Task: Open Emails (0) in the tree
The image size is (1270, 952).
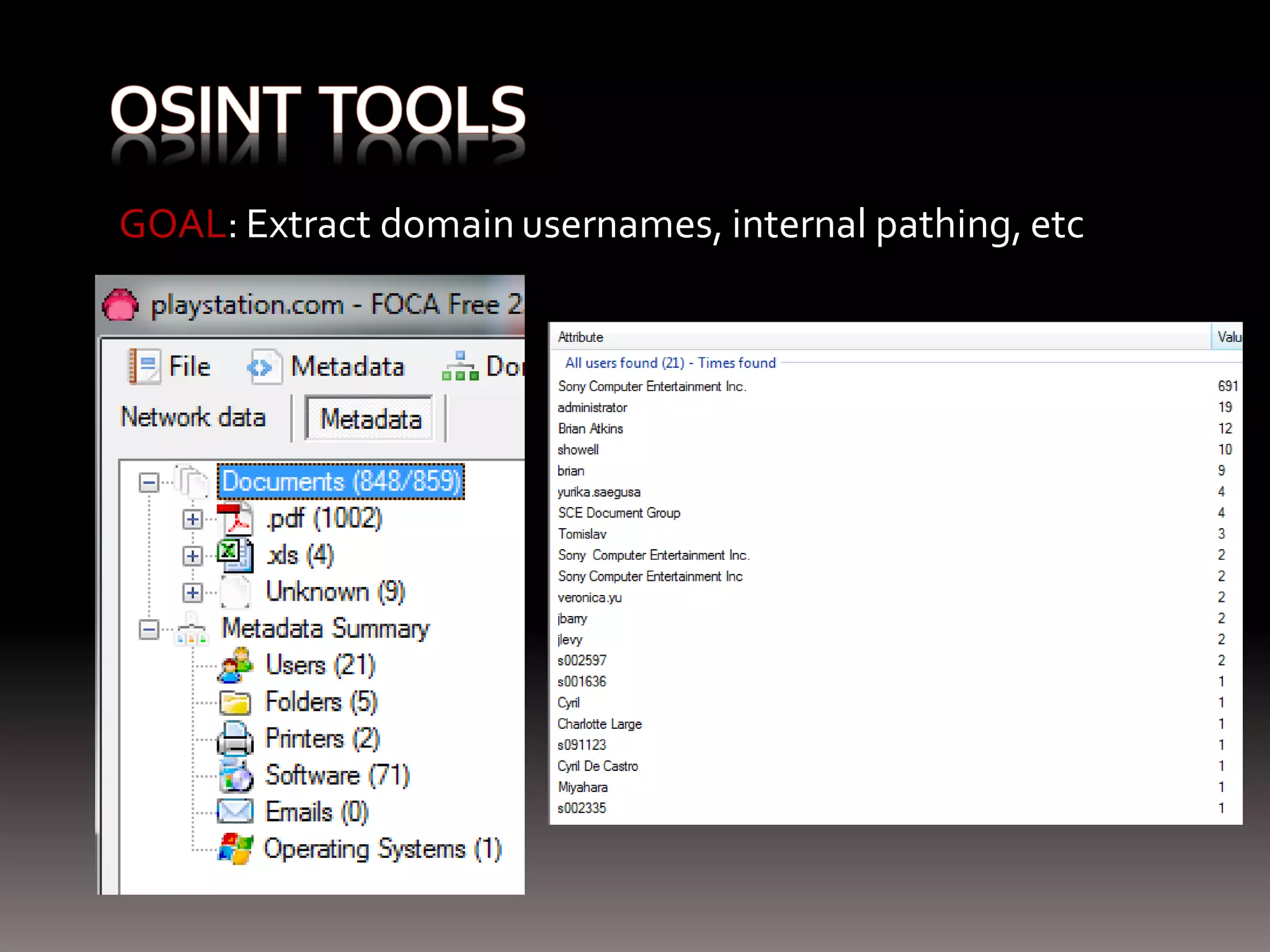Action: coord(317,812)
